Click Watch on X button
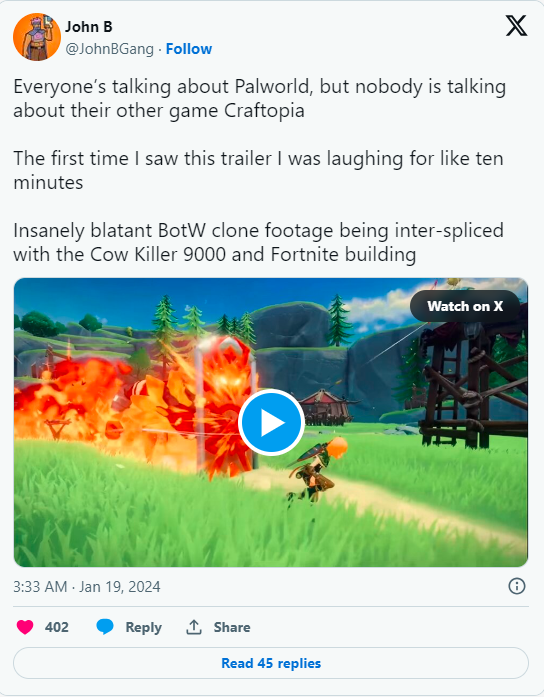Screen dimensions: 544x697 tap(465, 306)
